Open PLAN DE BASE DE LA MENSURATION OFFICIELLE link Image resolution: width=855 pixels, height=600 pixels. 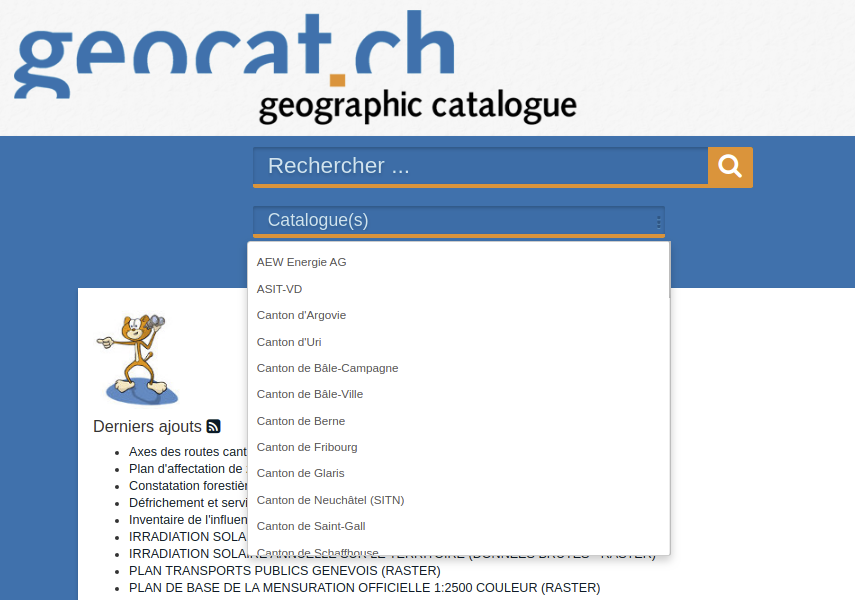tap(364, 587)
